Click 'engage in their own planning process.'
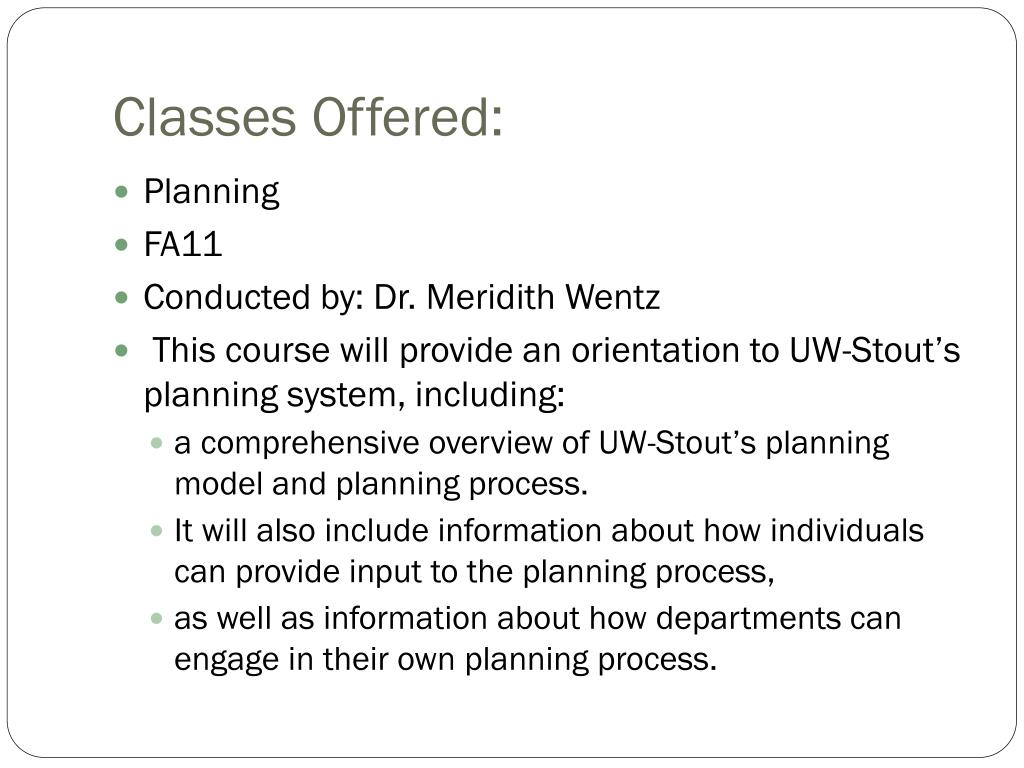The width and height of the screenshot is (1024, 768). tap(445, 660)
